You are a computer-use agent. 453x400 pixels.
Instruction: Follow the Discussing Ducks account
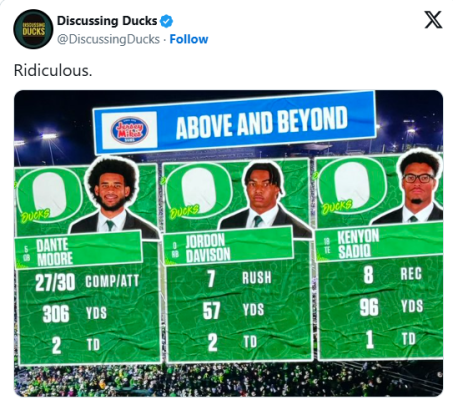click(x=189, y=39)
